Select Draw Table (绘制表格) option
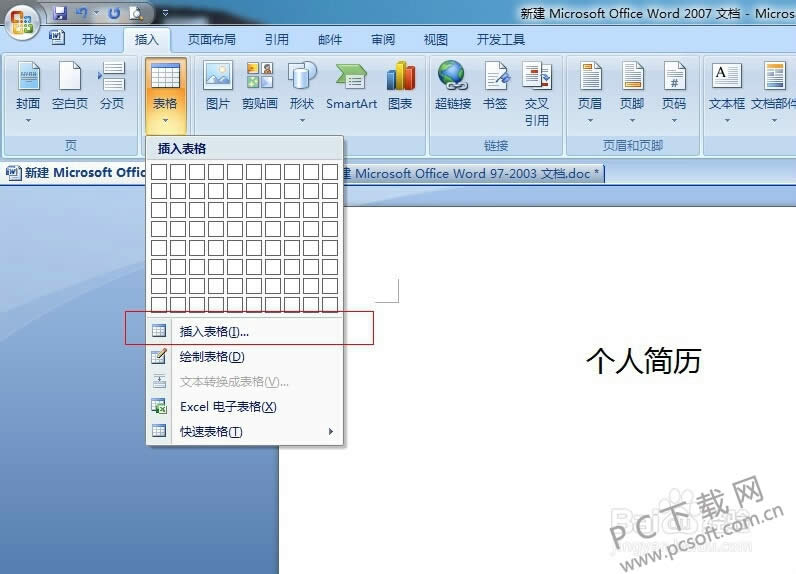Screen dimensions: 796x574 coord(211,357)
